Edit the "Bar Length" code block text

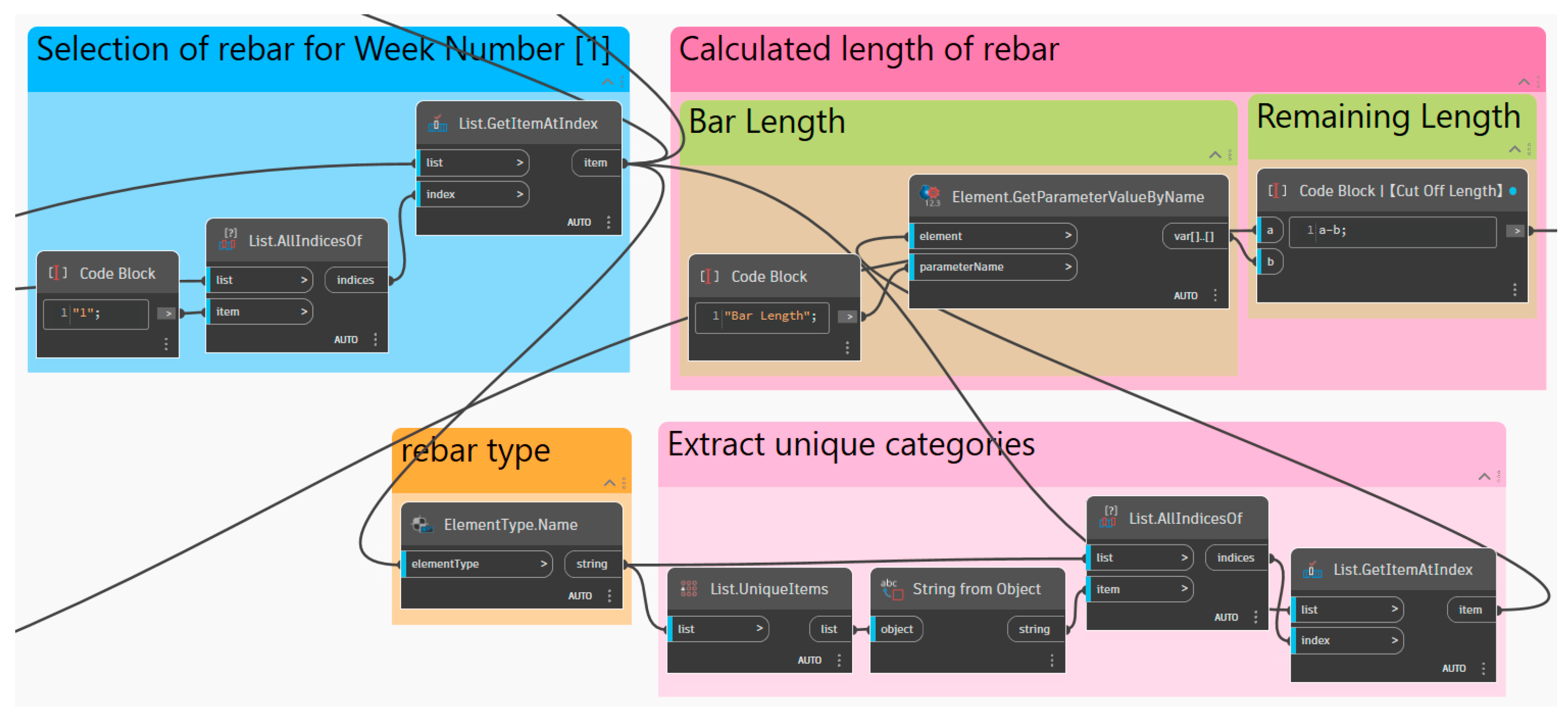pos(770,316)
